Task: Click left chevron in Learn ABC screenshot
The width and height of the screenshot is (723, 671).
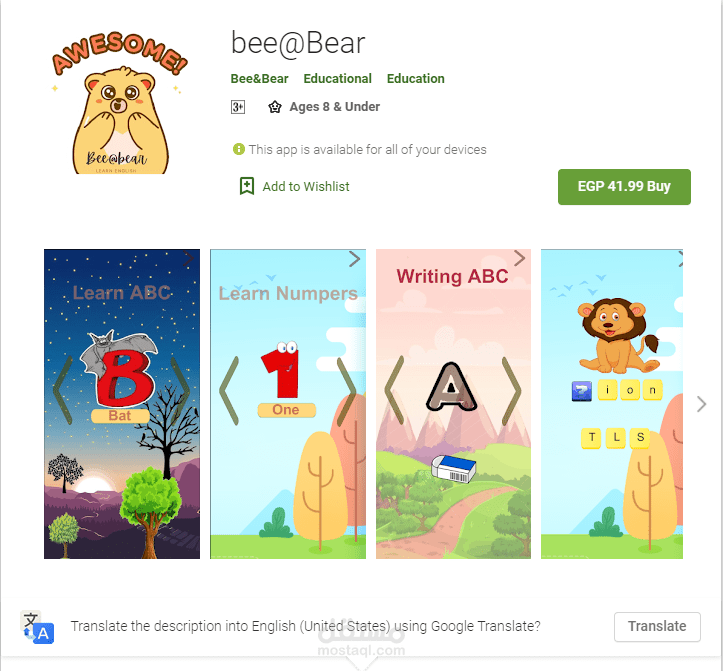Action: 63,390
